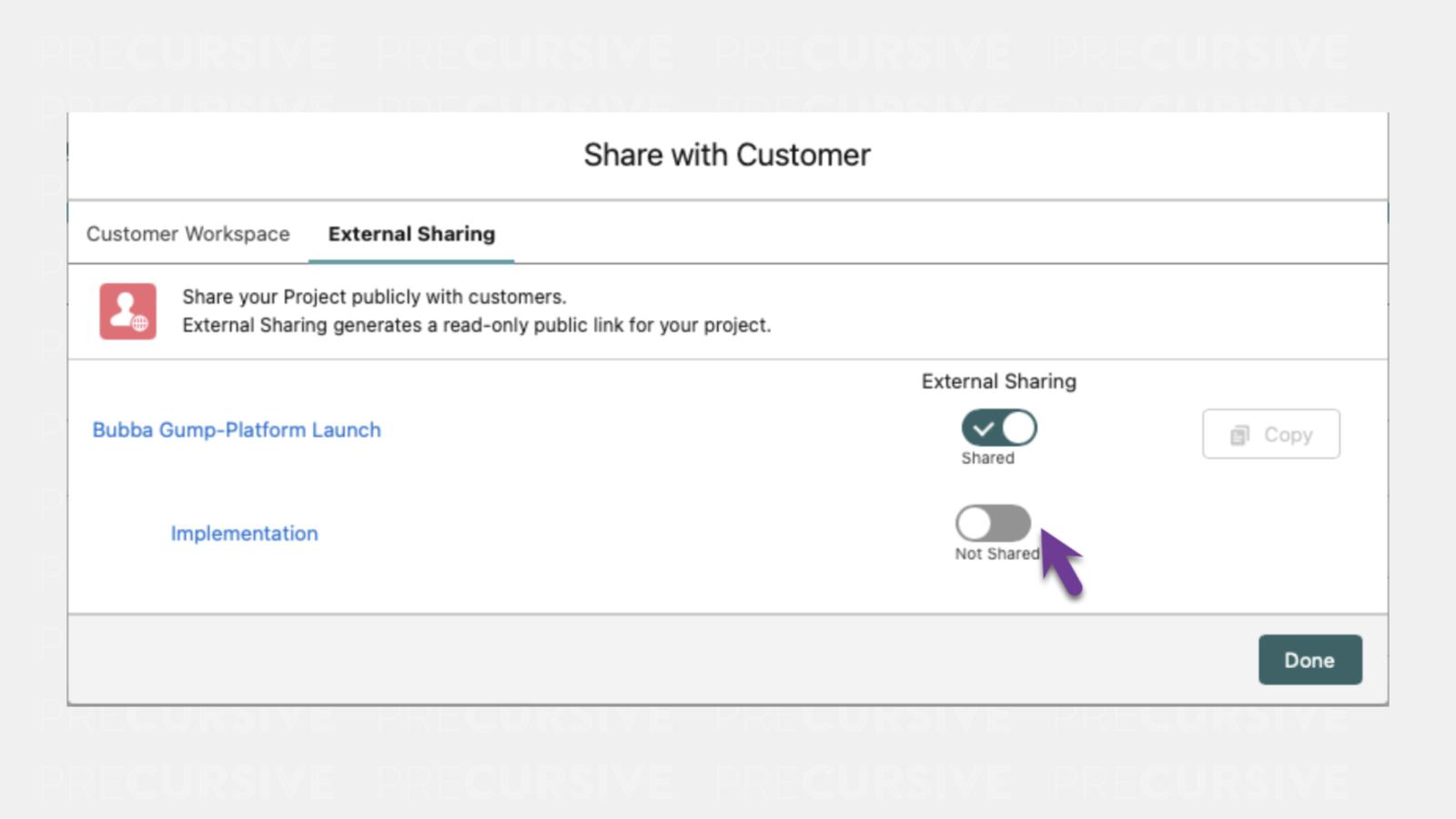1456x819 pixels.
Task: Open the Bubba Gump-Platform Launch project link
Action: [237, 430]
